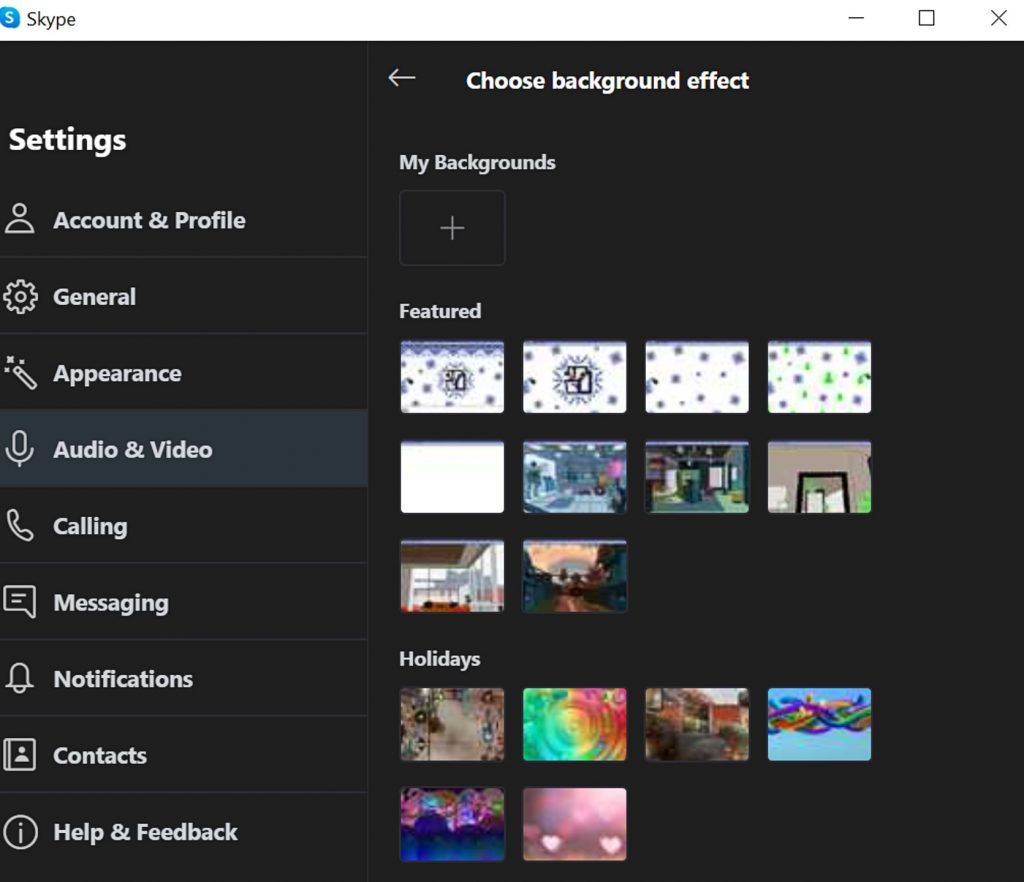Select the Contacts card icon
Image resolution: width=1024 pixels, height=882 pixels.
tap(22, 755)
